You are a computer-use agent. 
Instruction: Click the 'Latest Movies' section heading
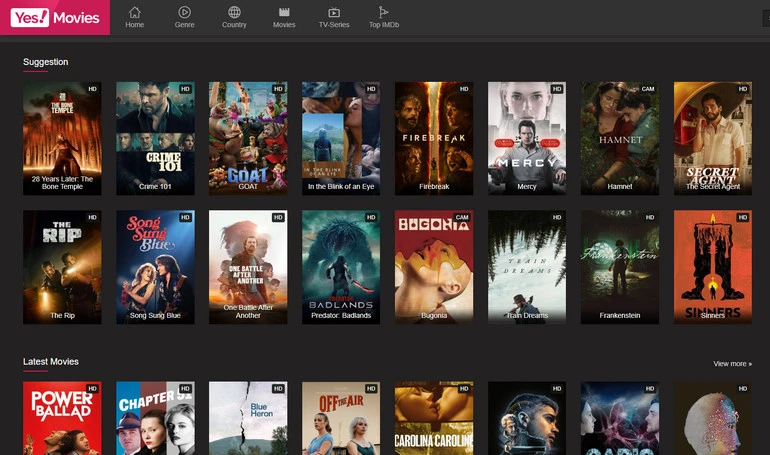click(x=51, y=362)
